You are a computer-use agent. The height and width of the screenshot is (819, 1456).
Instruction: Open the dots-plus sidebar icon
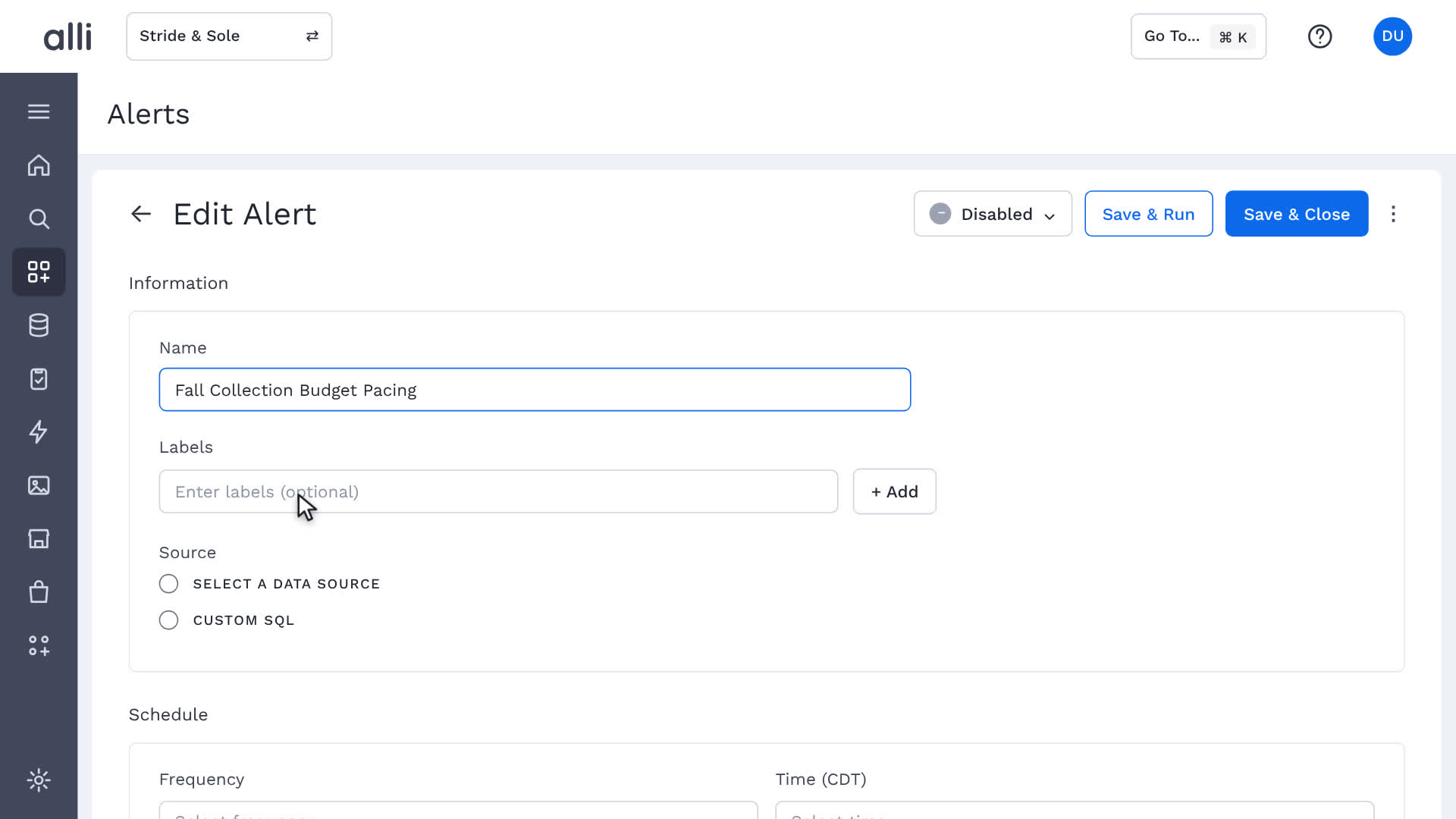point(39,645)
